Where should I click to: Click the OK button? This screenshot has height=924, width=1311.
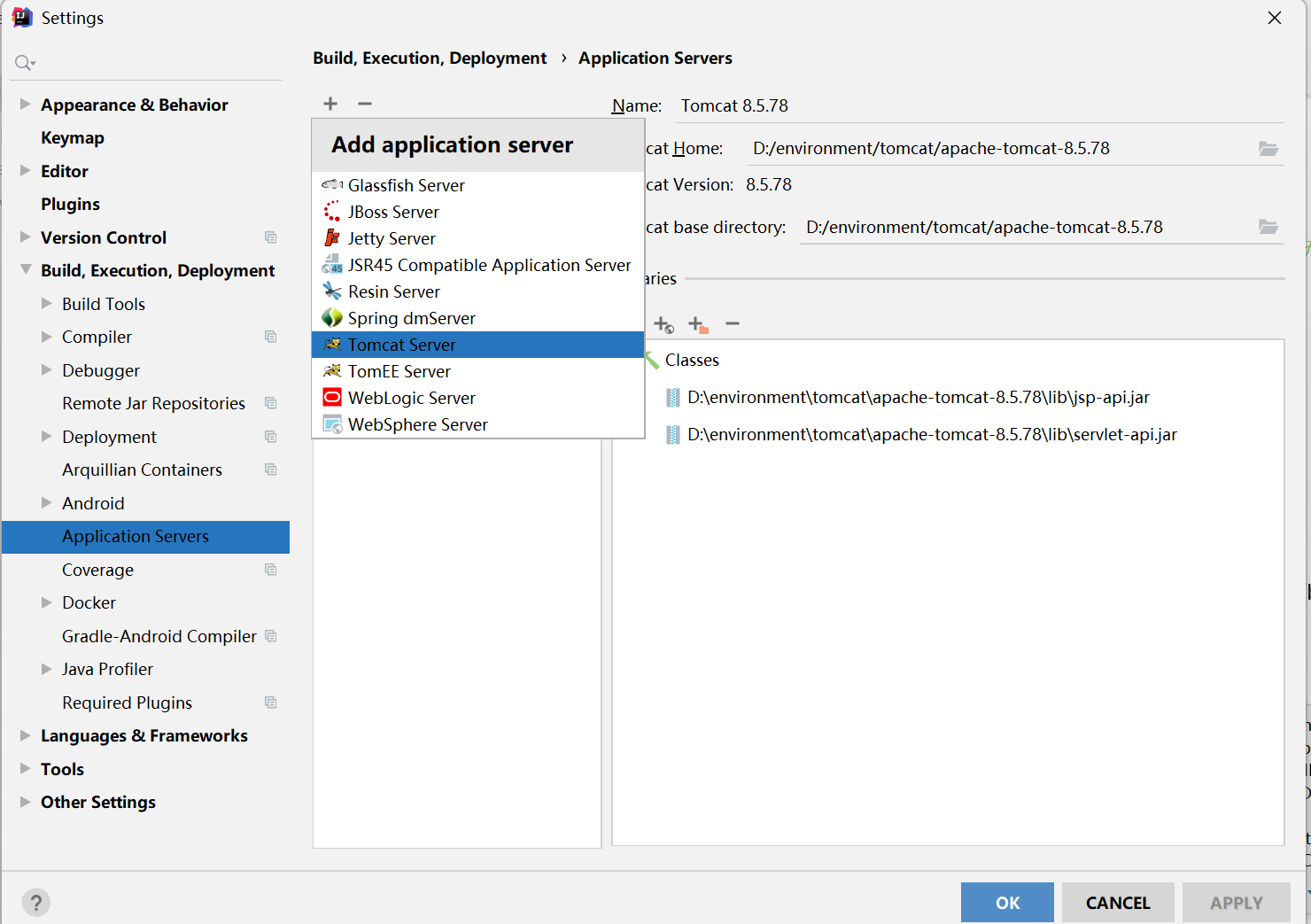click(1007, 903)
